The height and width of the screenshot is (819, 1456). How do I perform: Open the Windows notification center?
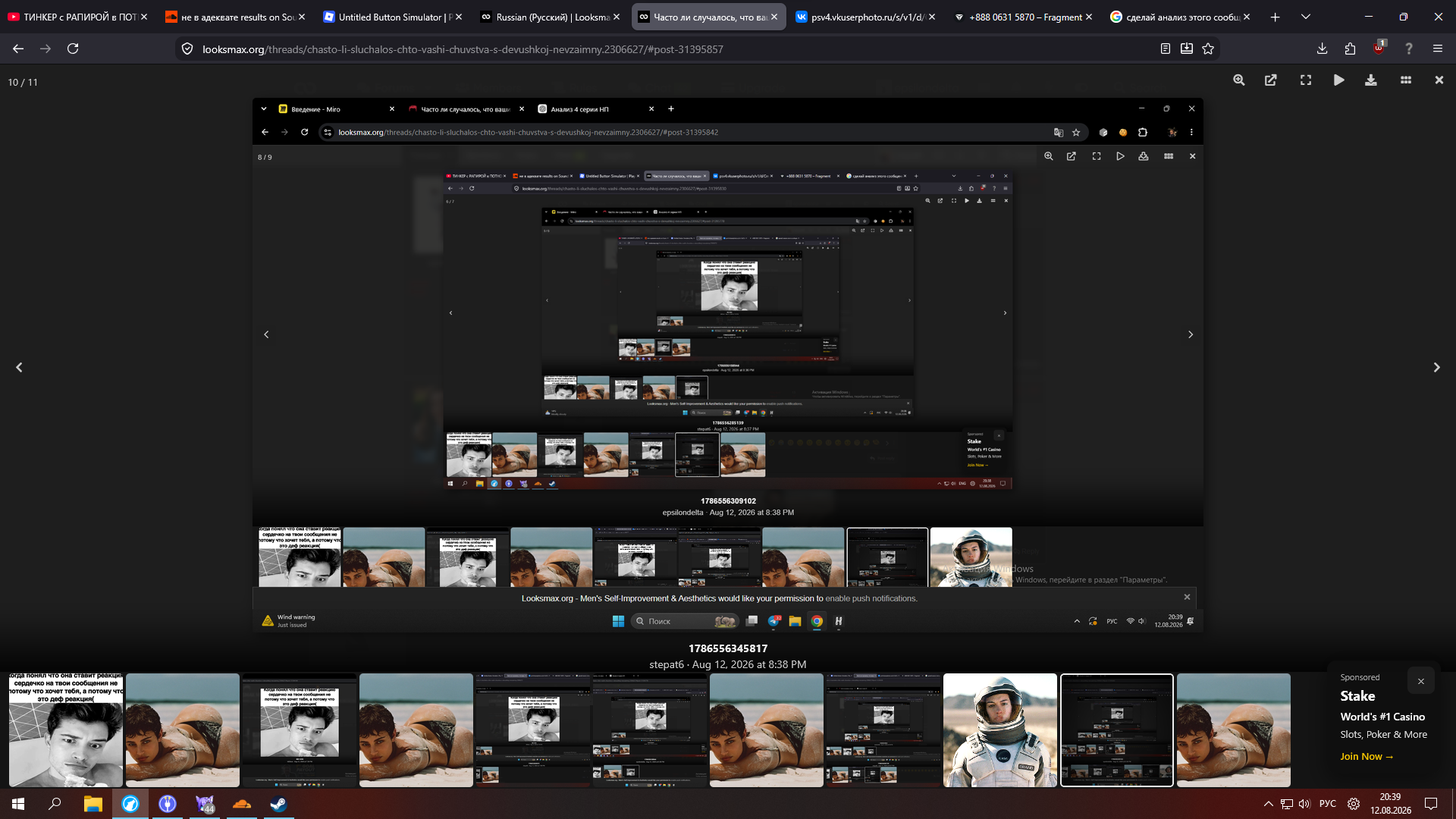1431,804
